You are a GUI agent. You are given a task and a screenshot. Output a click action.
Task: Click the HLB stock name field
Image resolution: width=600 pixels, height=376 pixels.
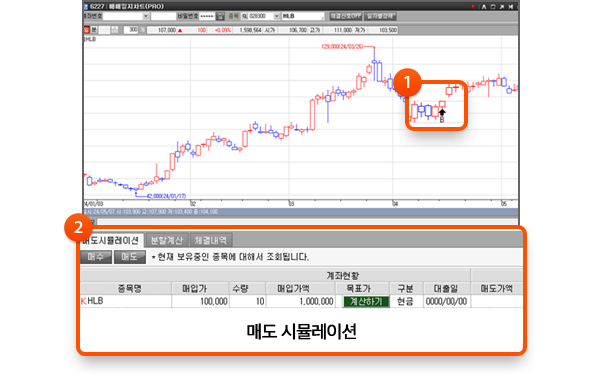click(x=303, y=16)
